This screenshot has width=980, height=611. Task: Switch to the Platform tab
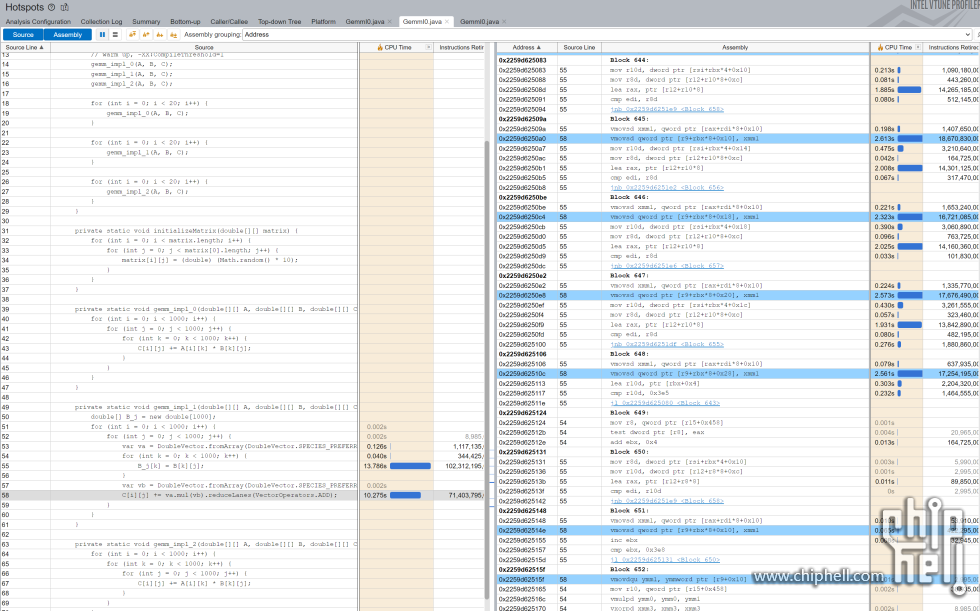point(323,21)
